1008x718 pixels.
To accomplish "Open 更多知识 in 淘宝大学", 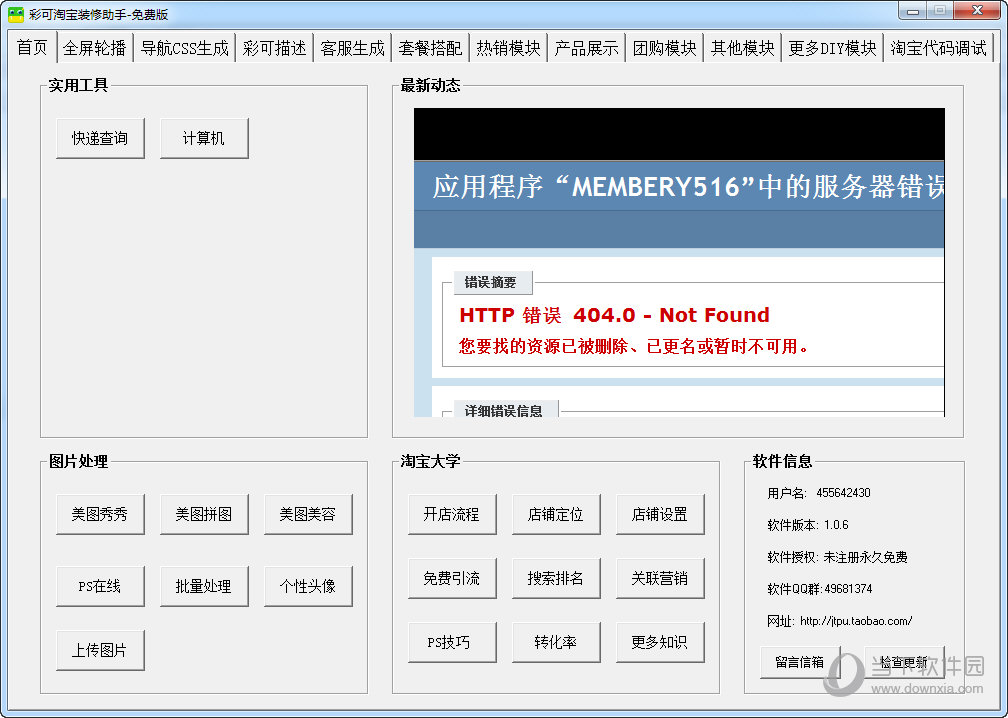I will 661,642.
